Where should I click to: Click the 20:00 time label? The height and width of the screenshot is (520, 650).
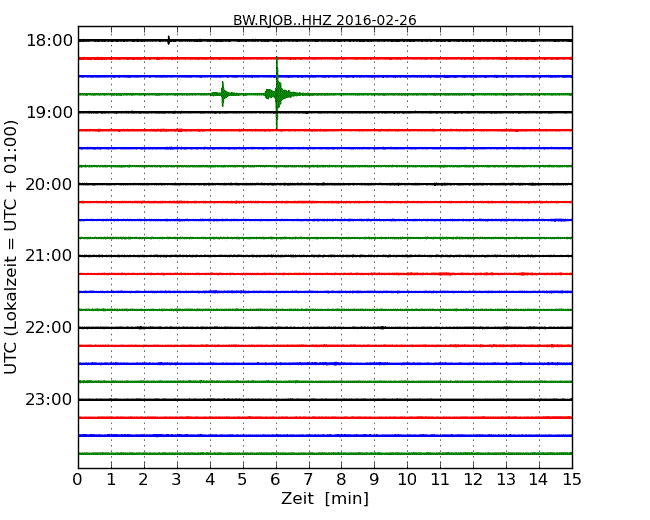49,184
